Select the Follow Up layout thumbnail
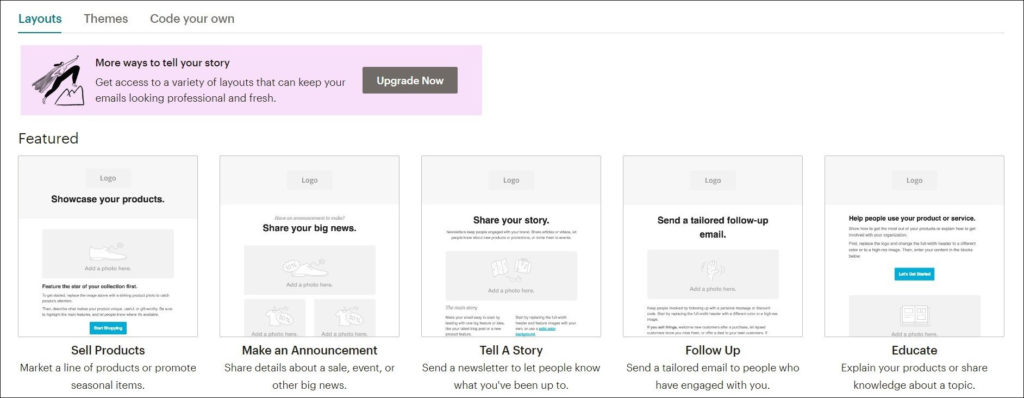This screenshot has height=398, width=1024. (713, 246)
